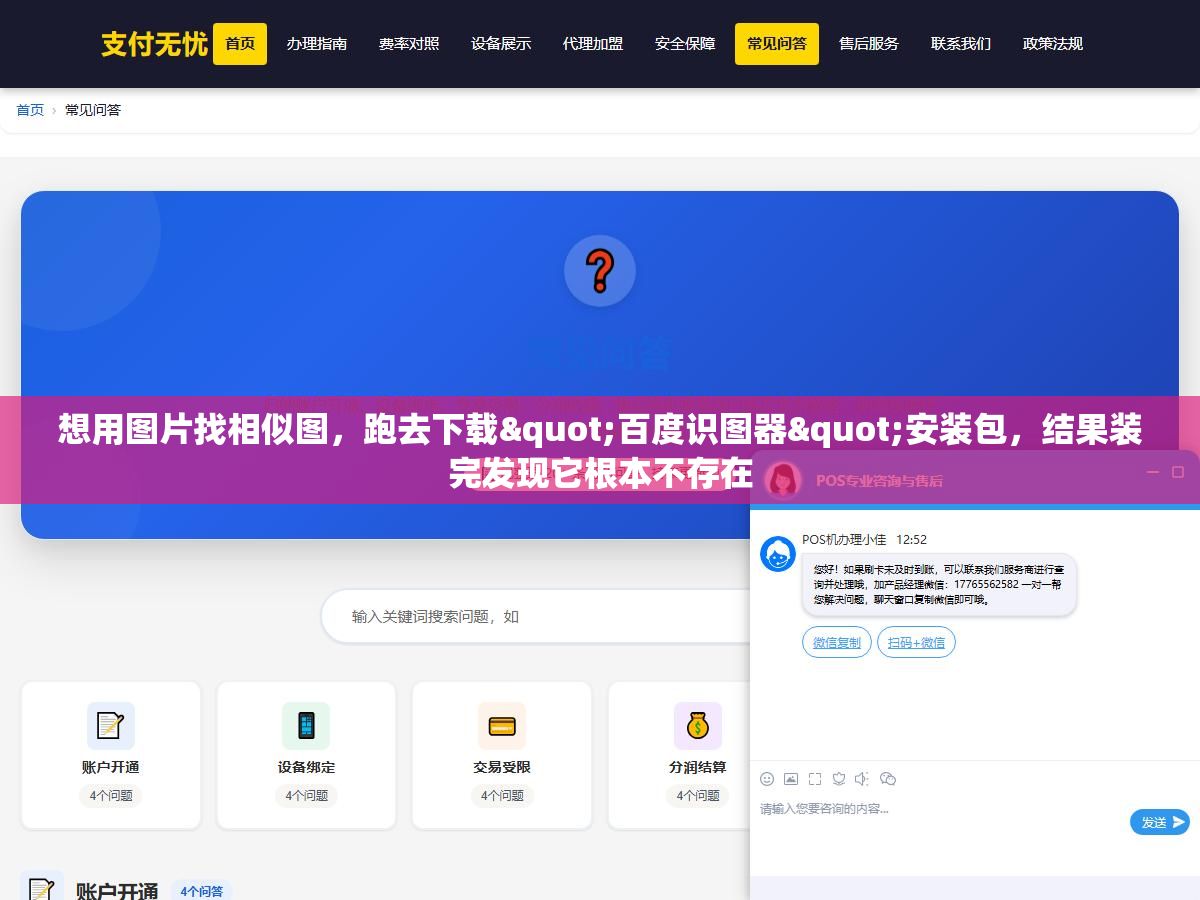Open the 联系我们 nav item
This screenshot has height=900, width=1200.
tap(961, 44)
